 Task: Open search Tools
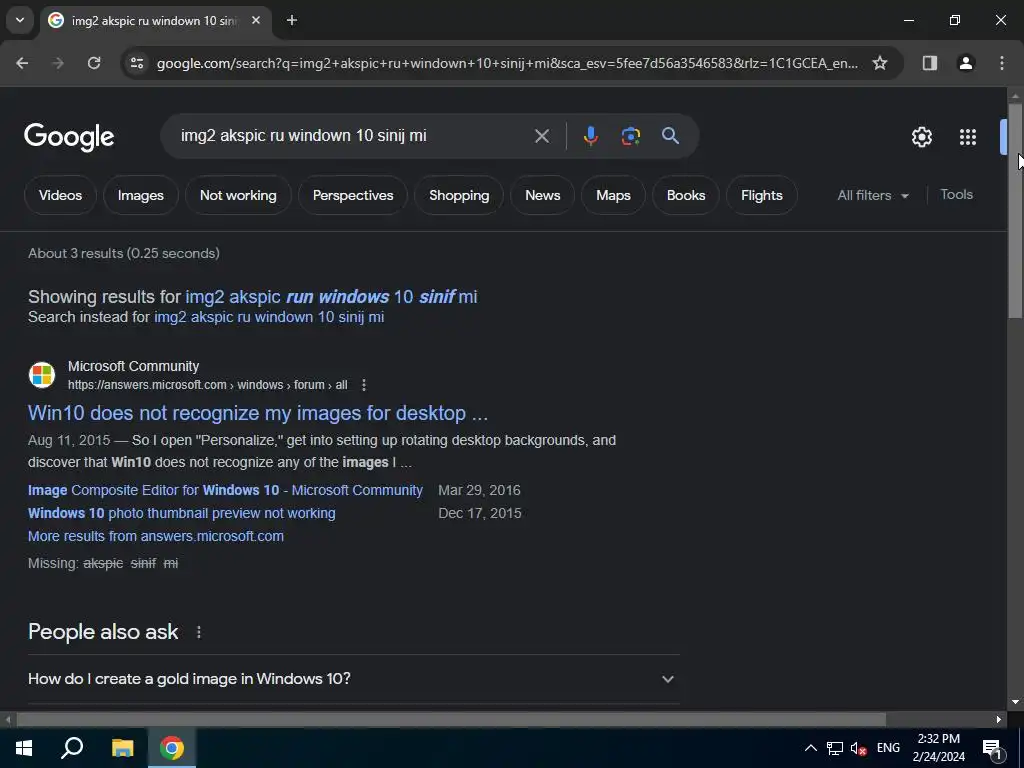pyautogui.click(x=956, y=195)
